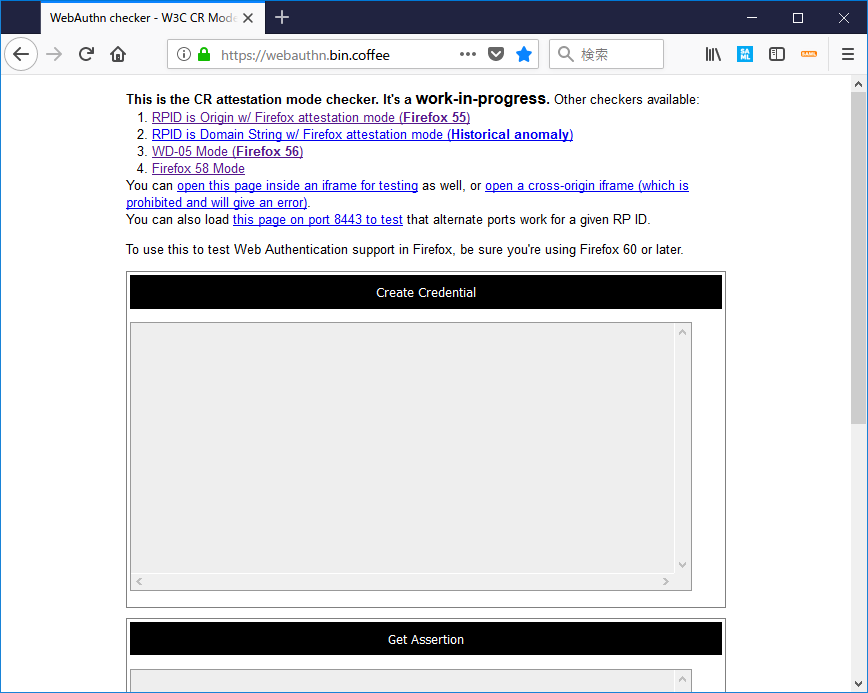Click the page scrollbar down arrow
This screenshot has width=868, height=693.
point(858,684)
